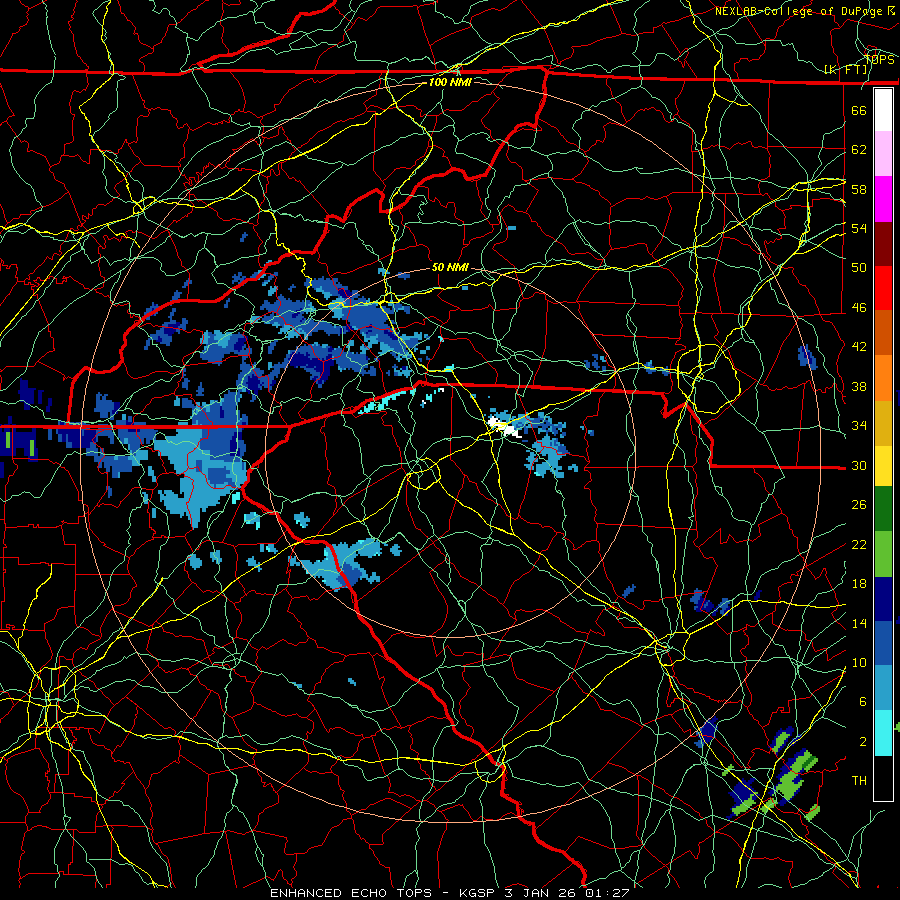The image size is (900, 900).
Task: Click the legend value 62
Action: coord(859,150)
